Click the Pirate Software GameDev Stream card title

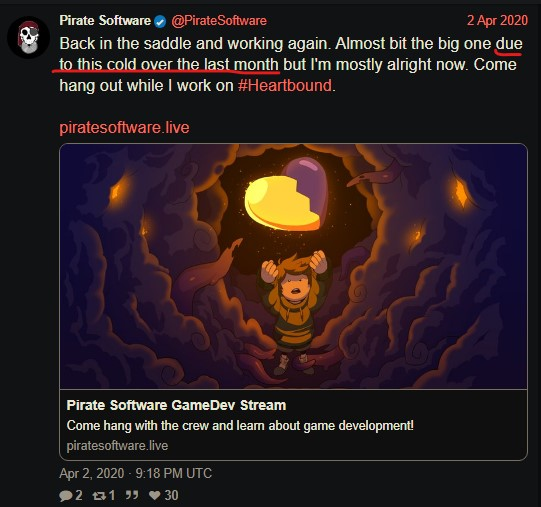pyautogui.click(x=176, y=405)
